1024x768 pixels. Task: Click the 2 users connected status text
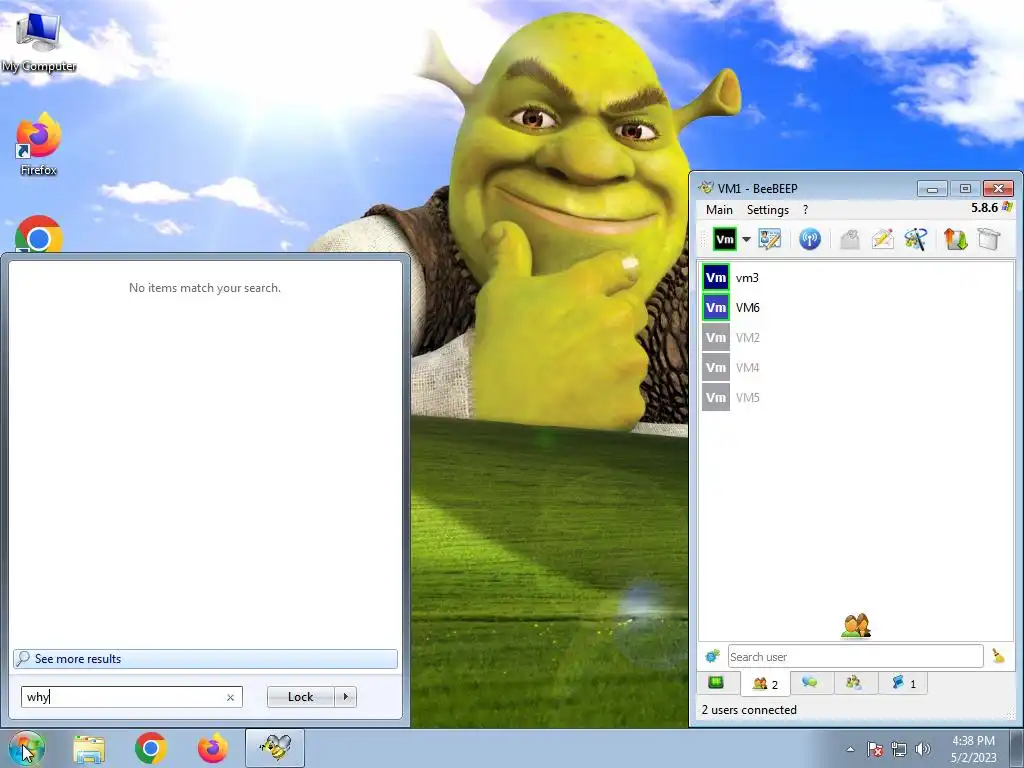(749, 710)
